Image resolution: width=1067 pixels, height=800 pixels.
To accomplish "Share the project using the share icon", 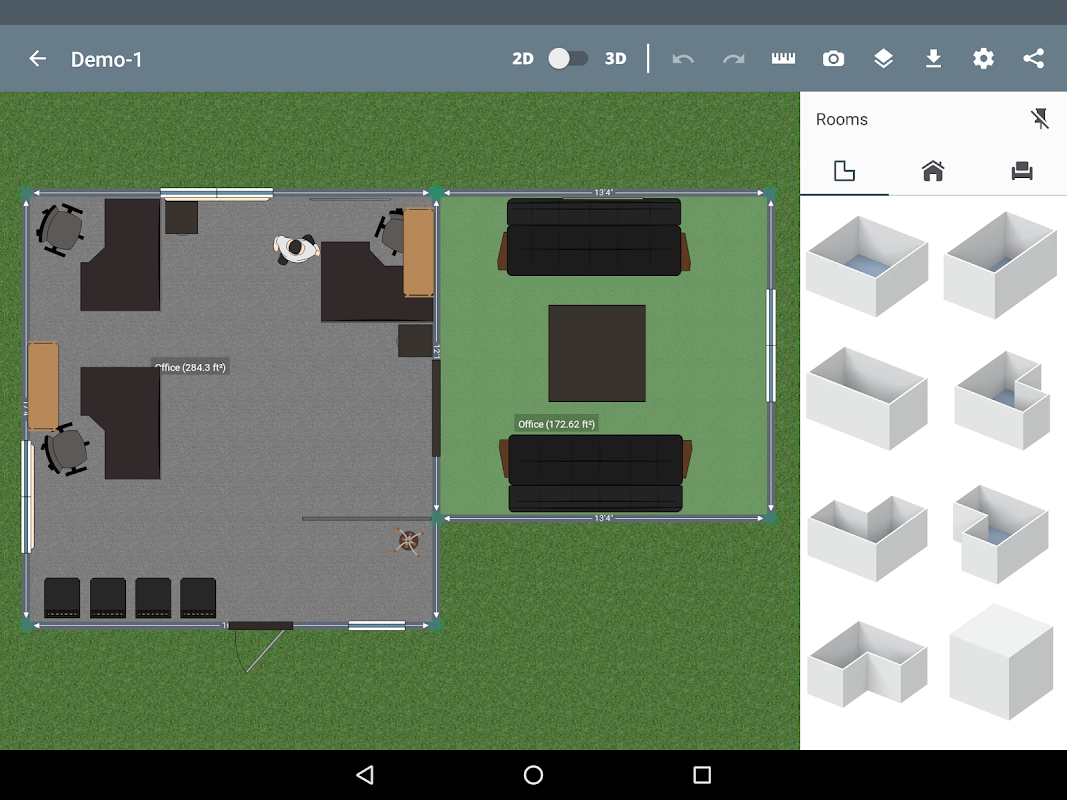I will pyautogui.click(x=1034, y=59).
